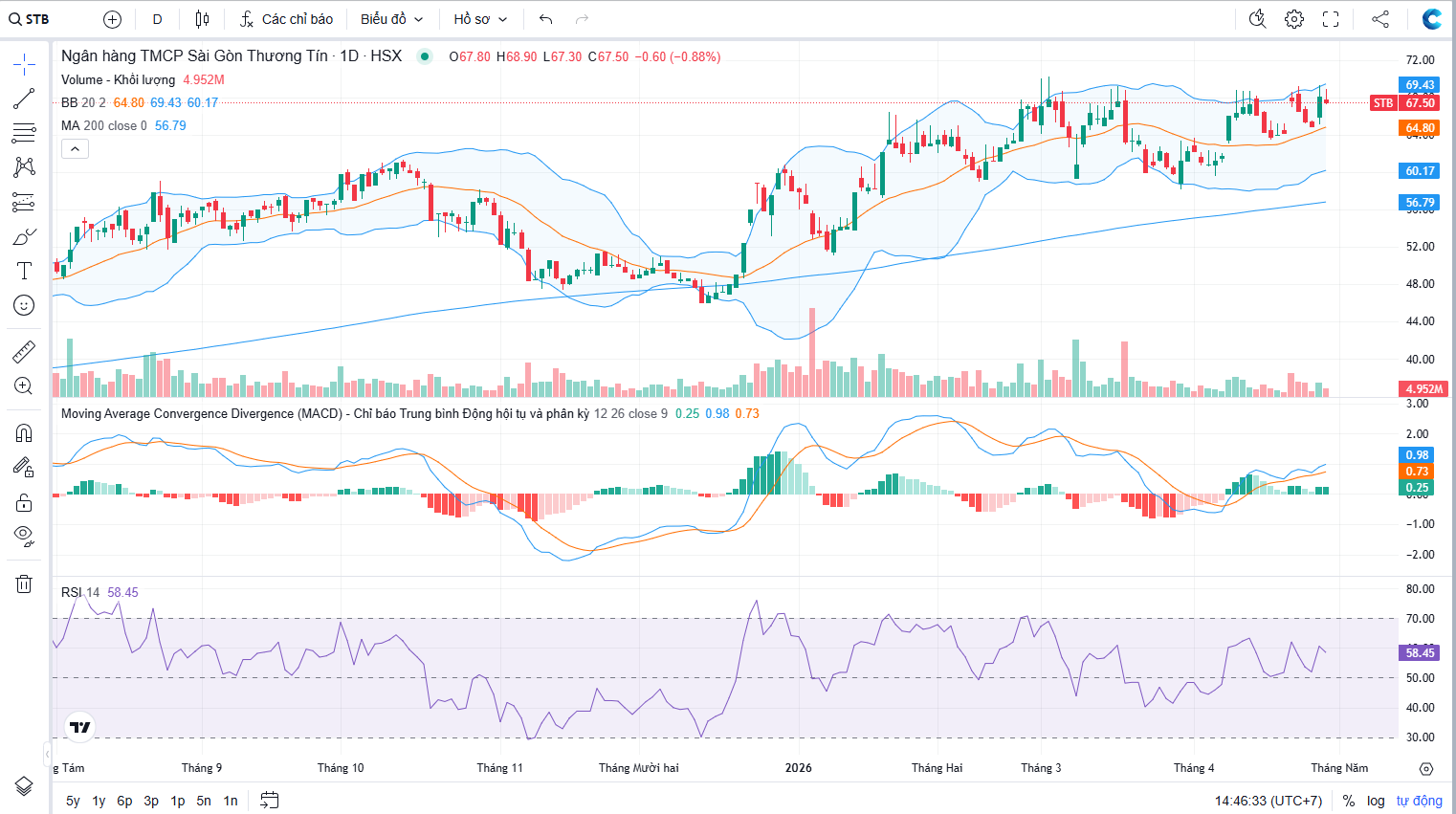Open the emoji icons tool
This screenshot has width=1456, height=814.
coord(24,305)
